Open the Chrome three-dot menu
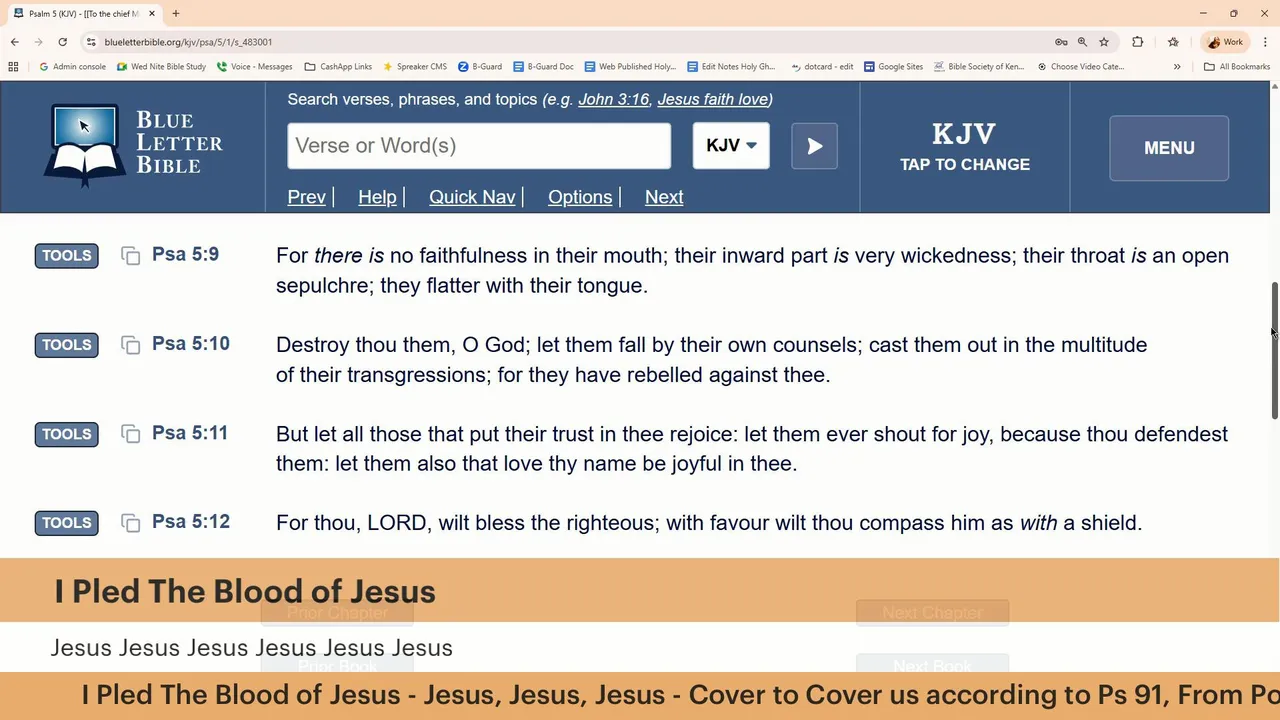 point(1266,42)
